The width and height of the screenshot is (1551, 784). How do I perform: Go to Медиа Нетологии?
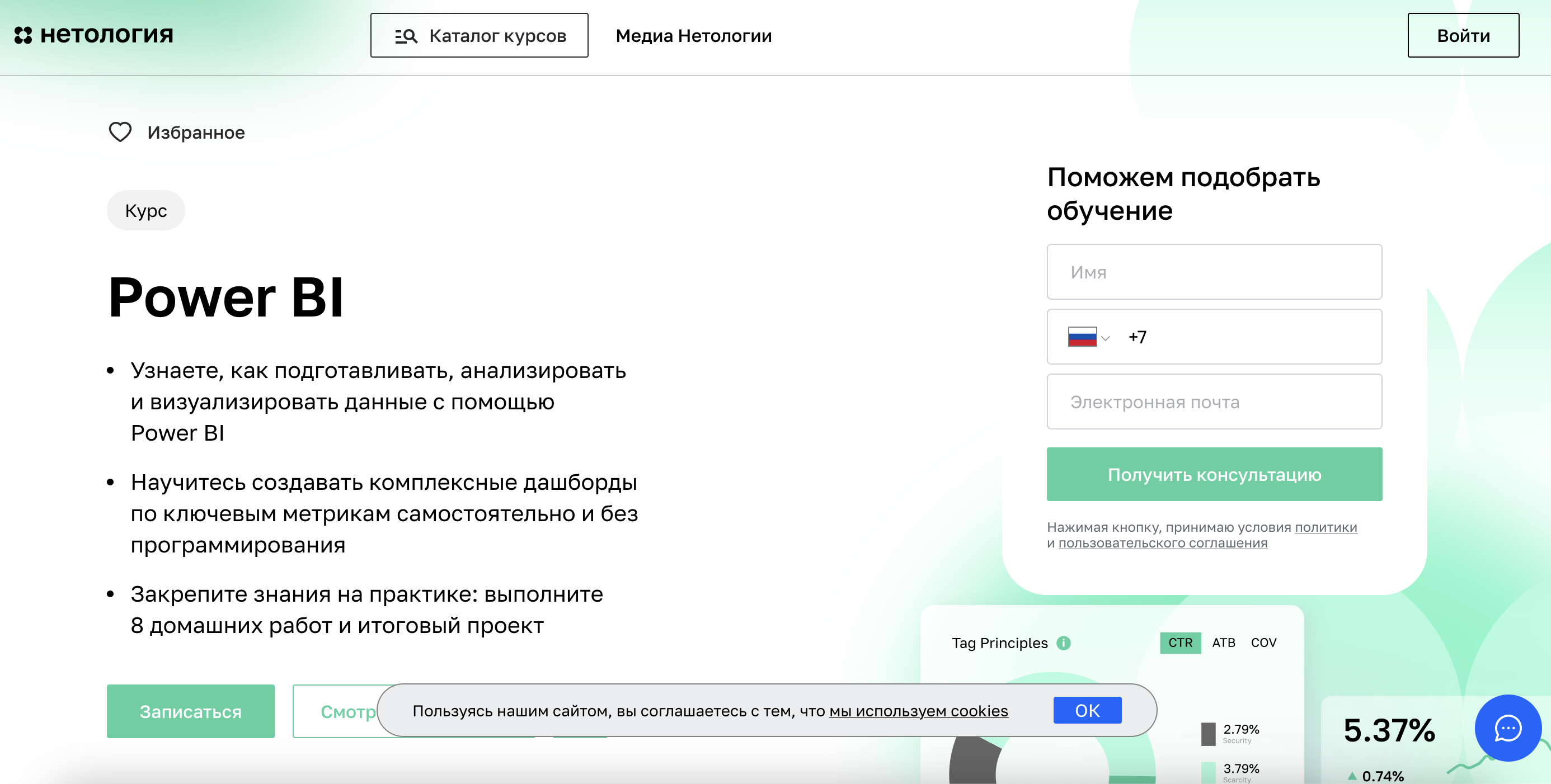click(694, 36)
